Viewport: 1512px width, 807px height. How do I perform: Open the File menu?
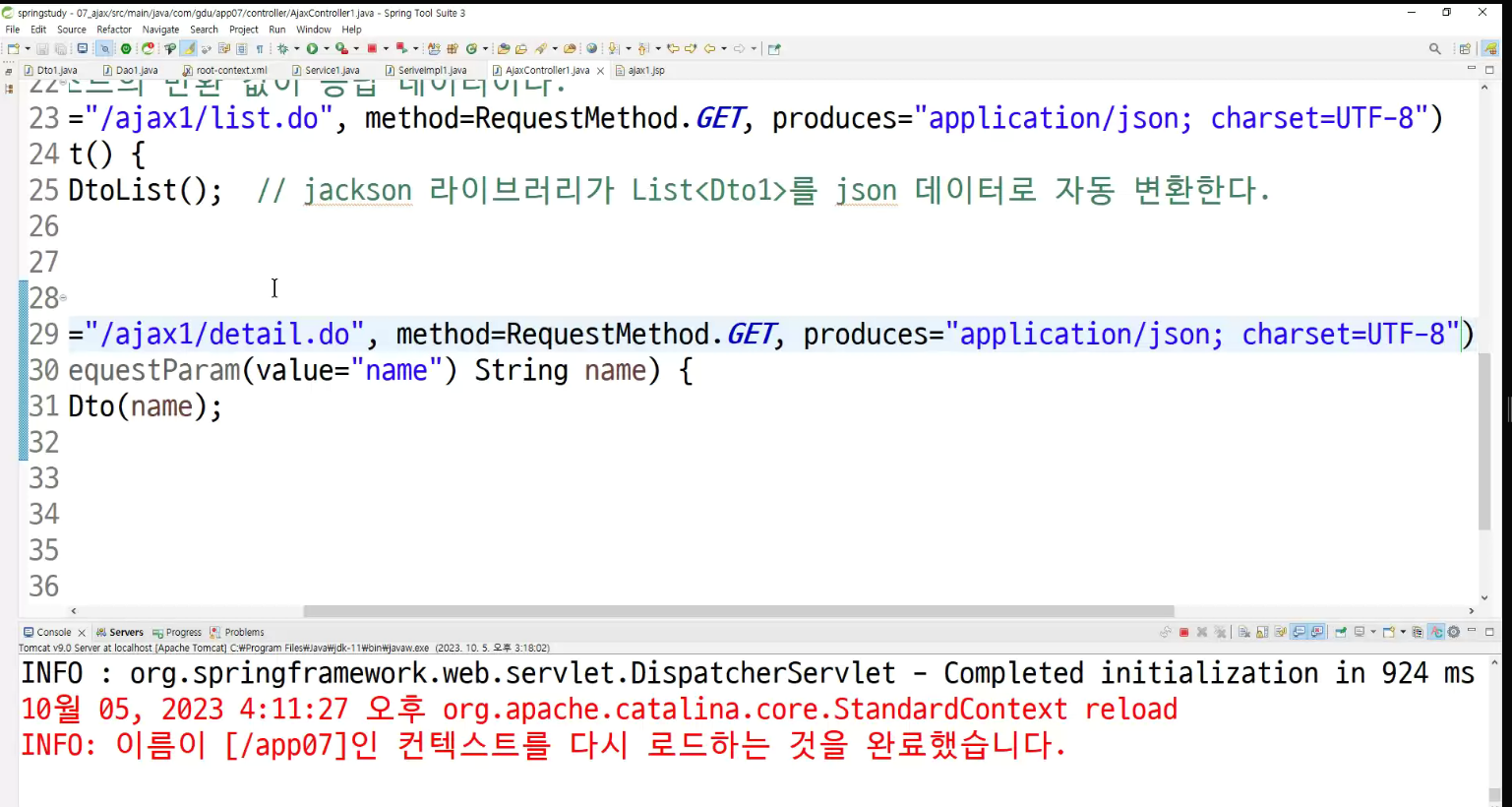tap(13, 30)
